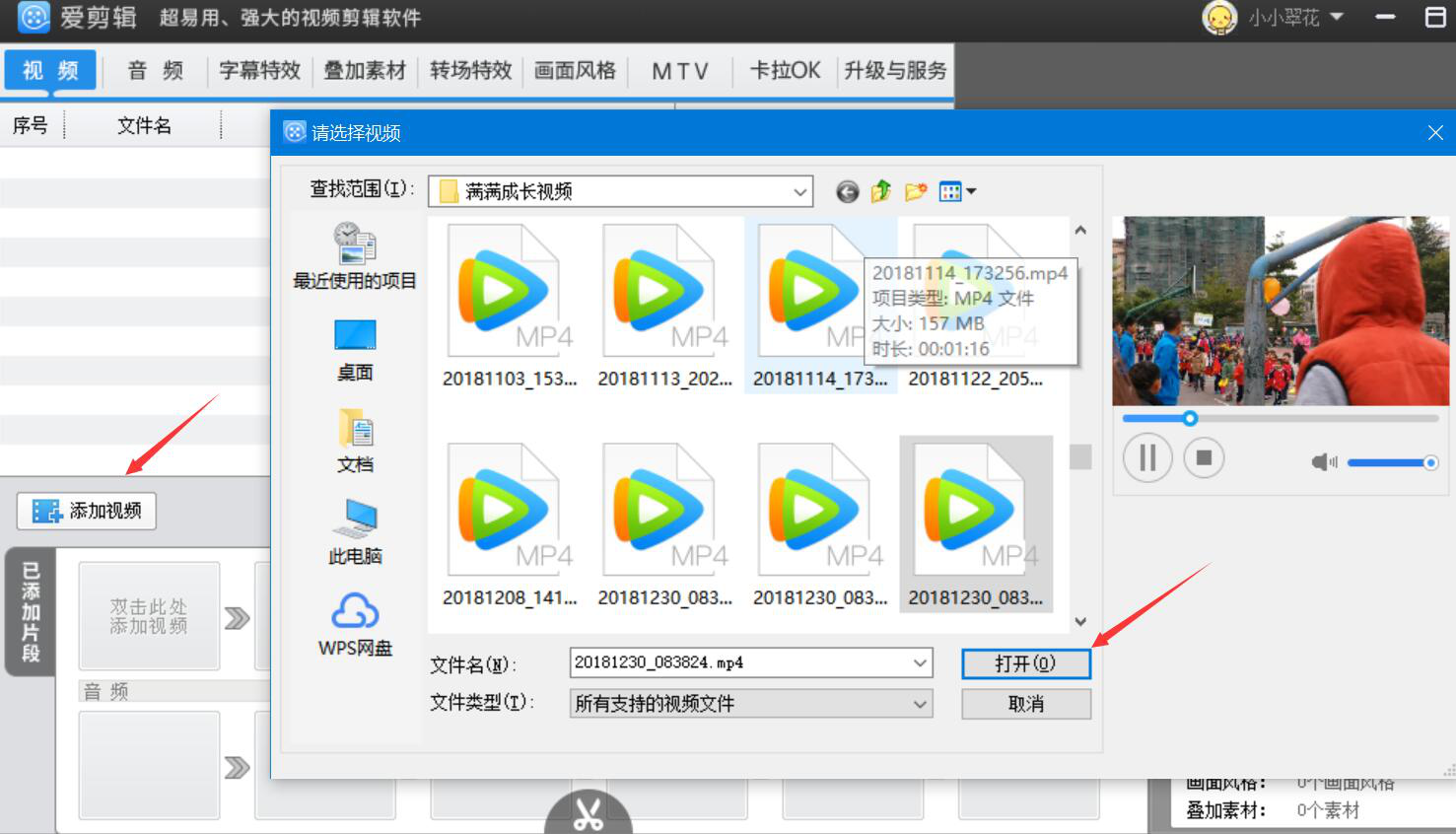
Task: Click the create new folder icon
Action: [x=916, y=191]
